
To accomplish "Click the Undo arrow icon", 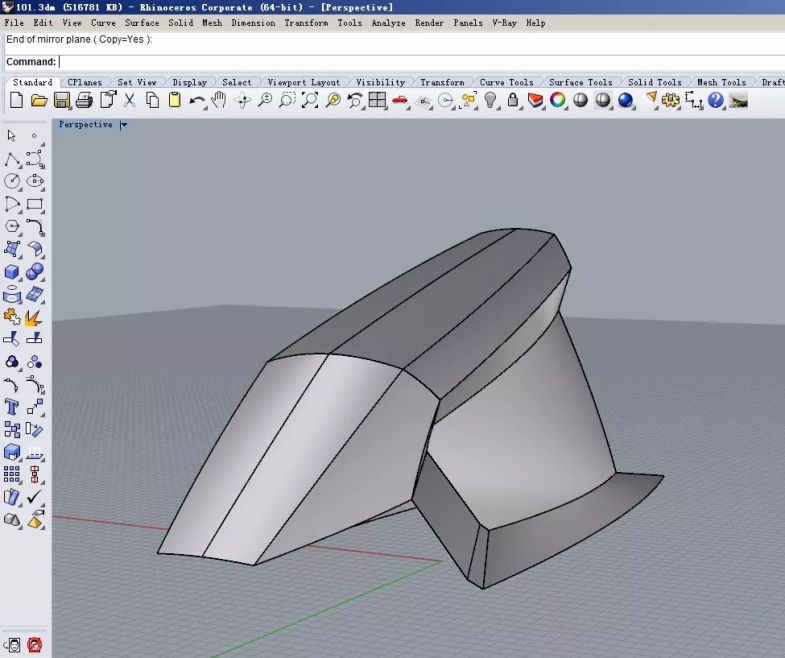I will [197, 100].
